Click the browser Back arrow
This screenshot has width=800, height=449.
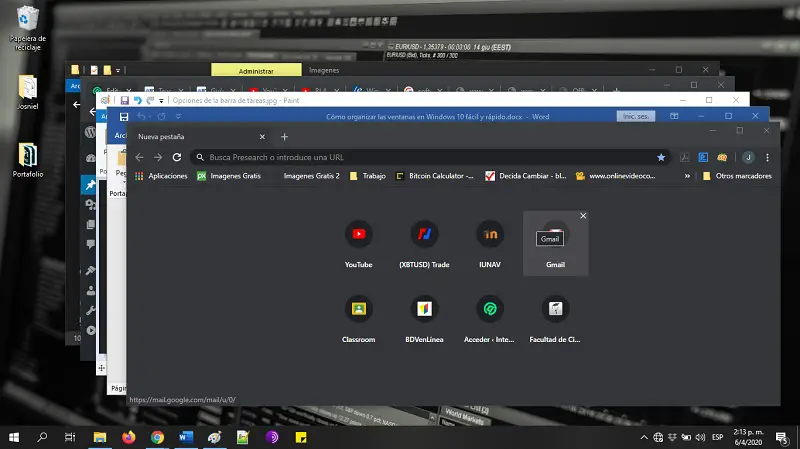point(139,157)
